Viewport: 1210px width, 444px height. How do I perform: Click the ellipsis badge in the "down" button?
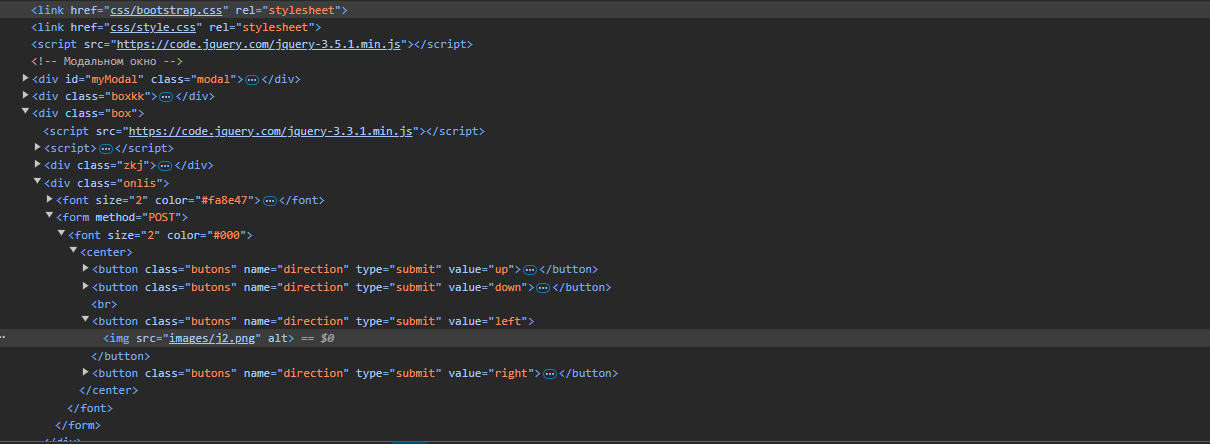tap(543, 287)
